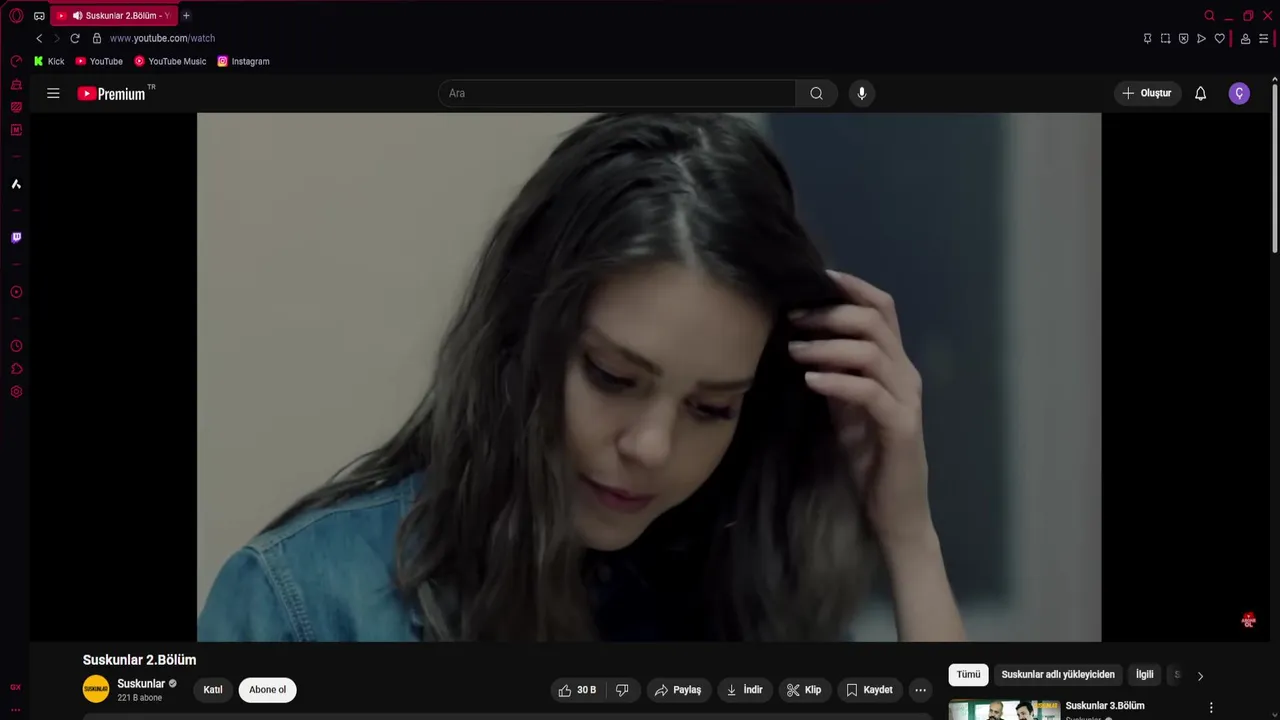Dislike the video with thumbs down

[622, 690]
